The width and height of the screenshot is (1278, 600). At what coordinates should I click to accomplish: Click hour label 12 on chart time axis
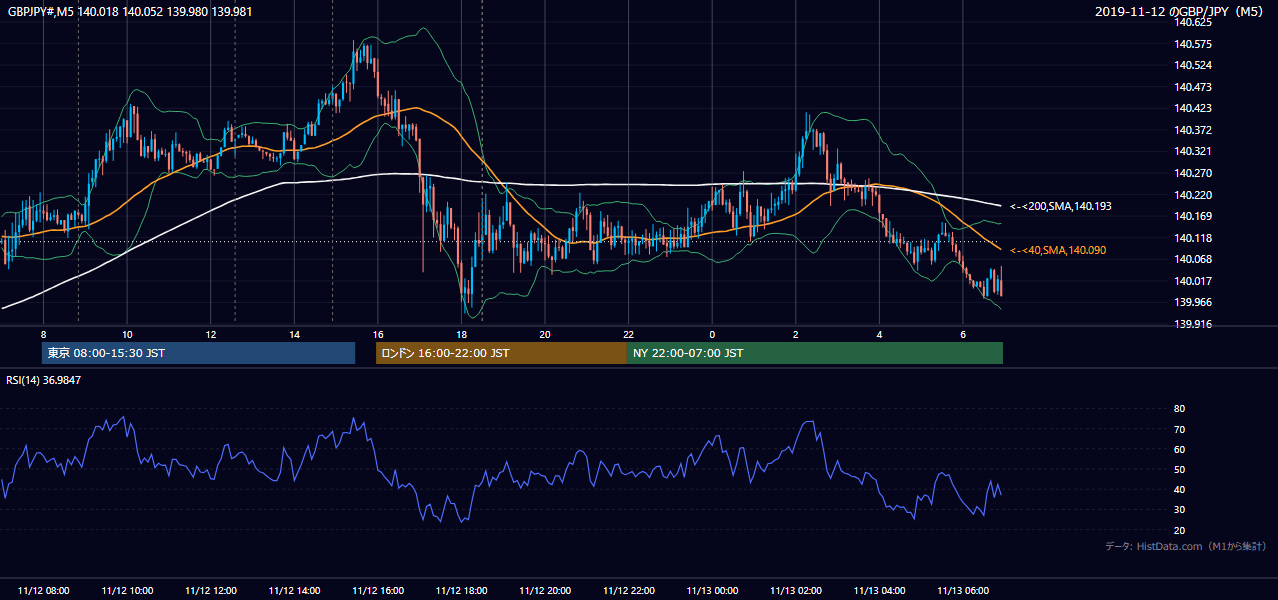pyautogui.click(x=211, y=334)
